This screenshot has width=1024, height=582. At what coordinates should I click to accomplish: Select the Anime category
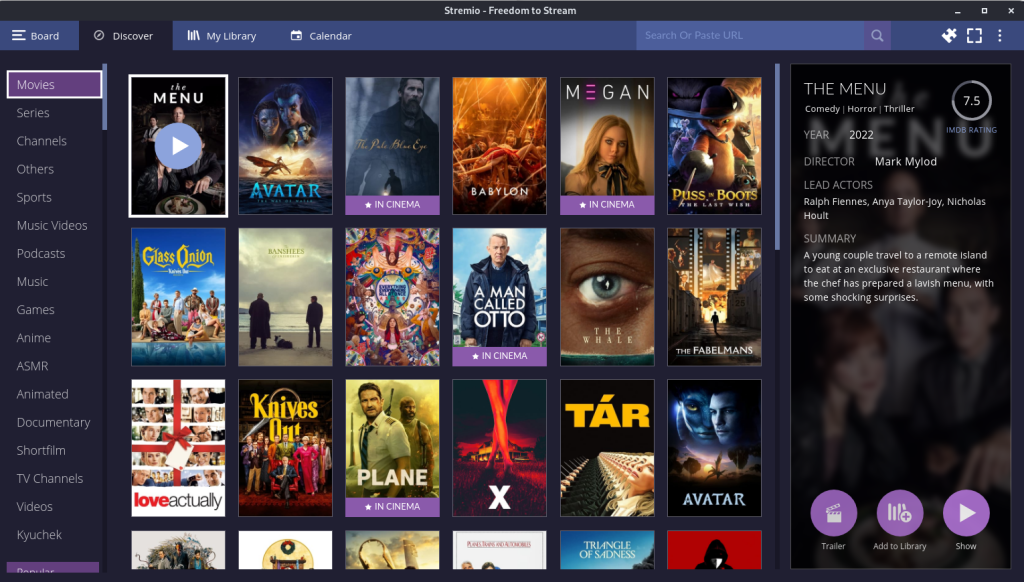tap(34, 338)
